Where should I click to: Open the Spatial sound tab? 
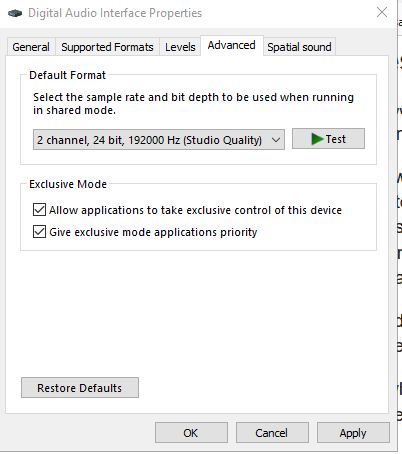[x=299, y=47]
